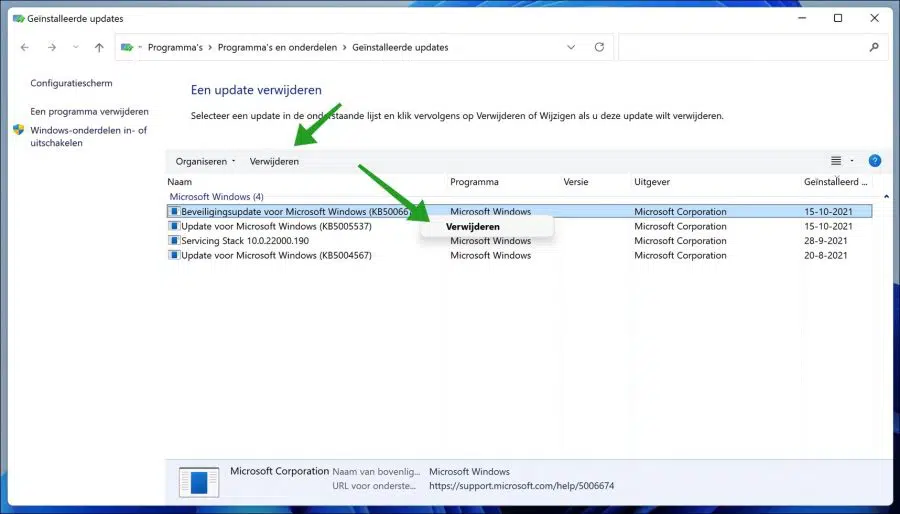Minimize the Geïnstalleerde updates window
Image resolution: width=900 pixels, height=514 pixels.
tap(802, 18)
